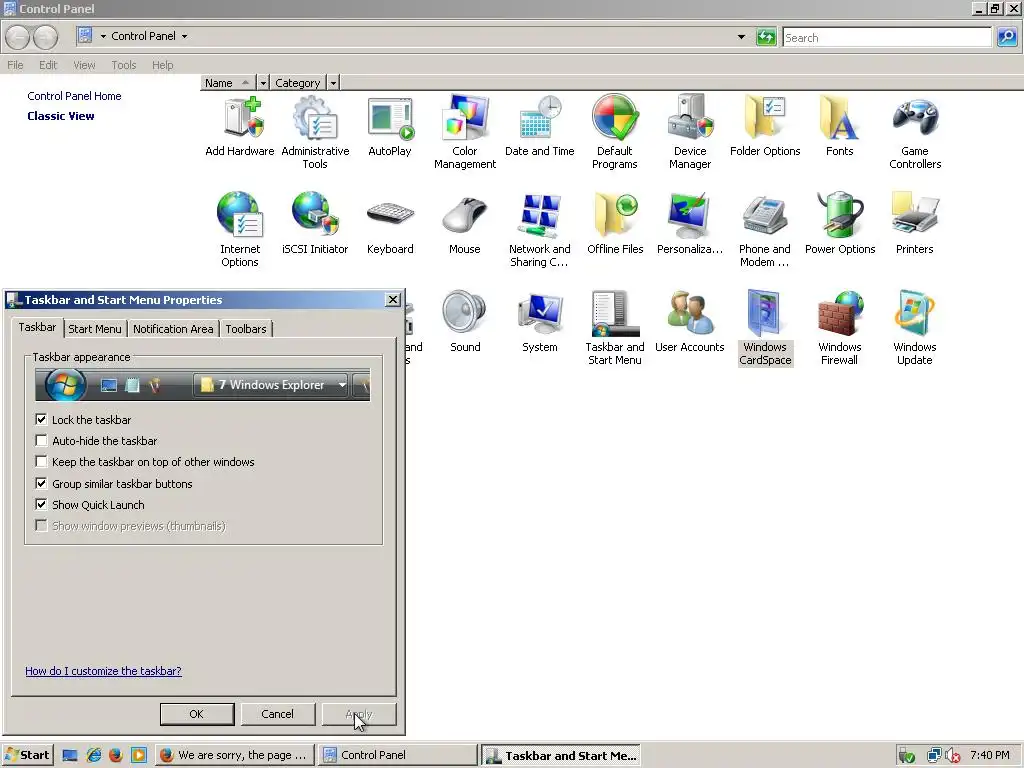Open Windows Firewall
The height and width of the screenshot is (768, 1024).
[x=840, y=328]
